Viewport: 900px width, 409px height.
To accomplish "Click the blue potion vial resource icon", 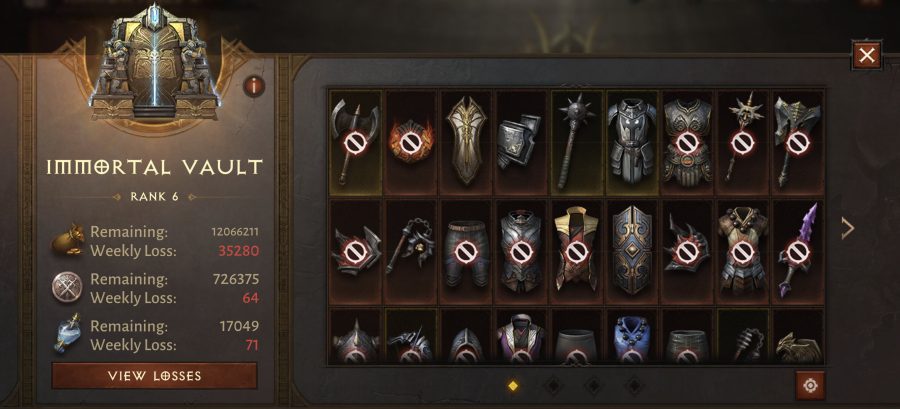I will coord(68,333).
